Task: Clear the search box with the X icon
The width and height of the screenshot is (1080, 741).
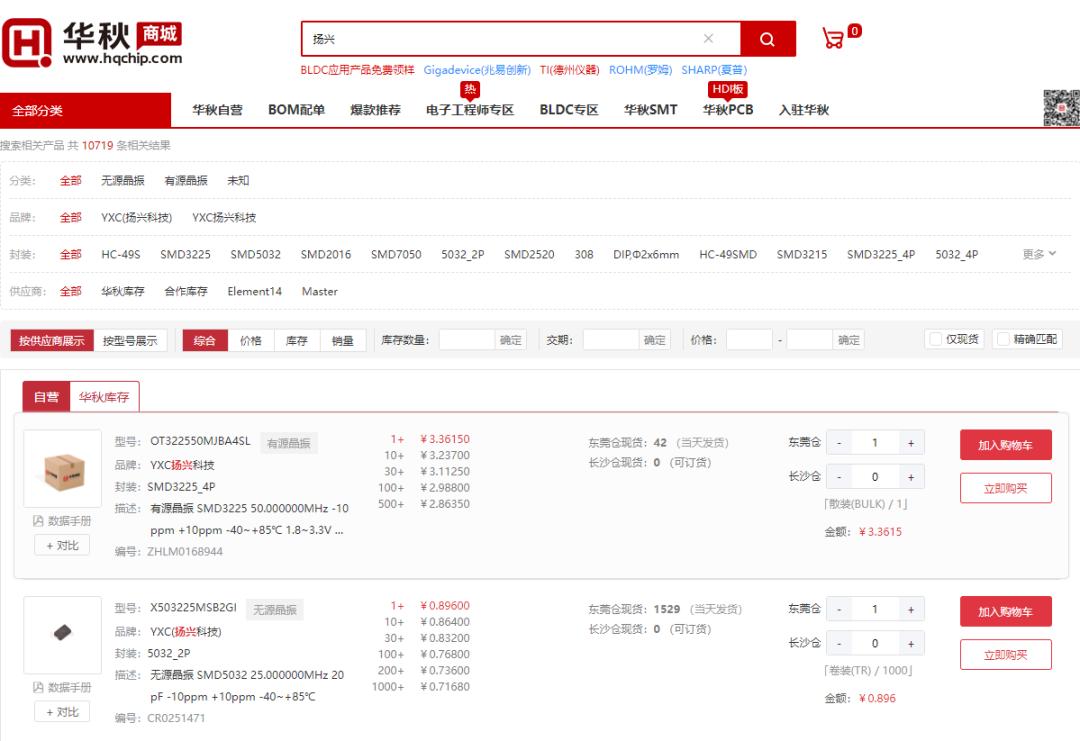Action: (708, 39)
